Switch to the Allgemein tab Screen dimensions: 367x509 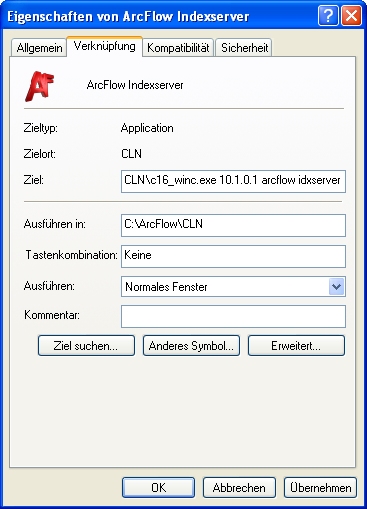(x=39, y=48)
